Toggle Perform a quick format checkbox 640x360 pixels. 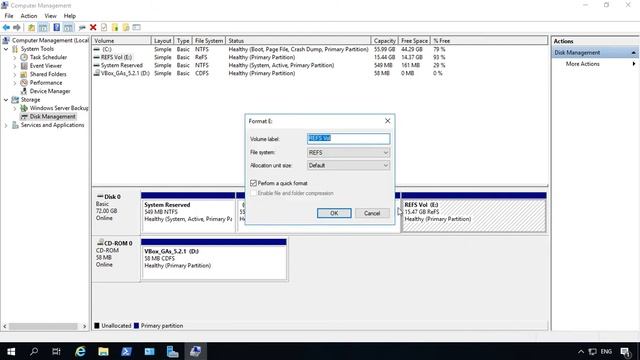(x=253, y=183)
